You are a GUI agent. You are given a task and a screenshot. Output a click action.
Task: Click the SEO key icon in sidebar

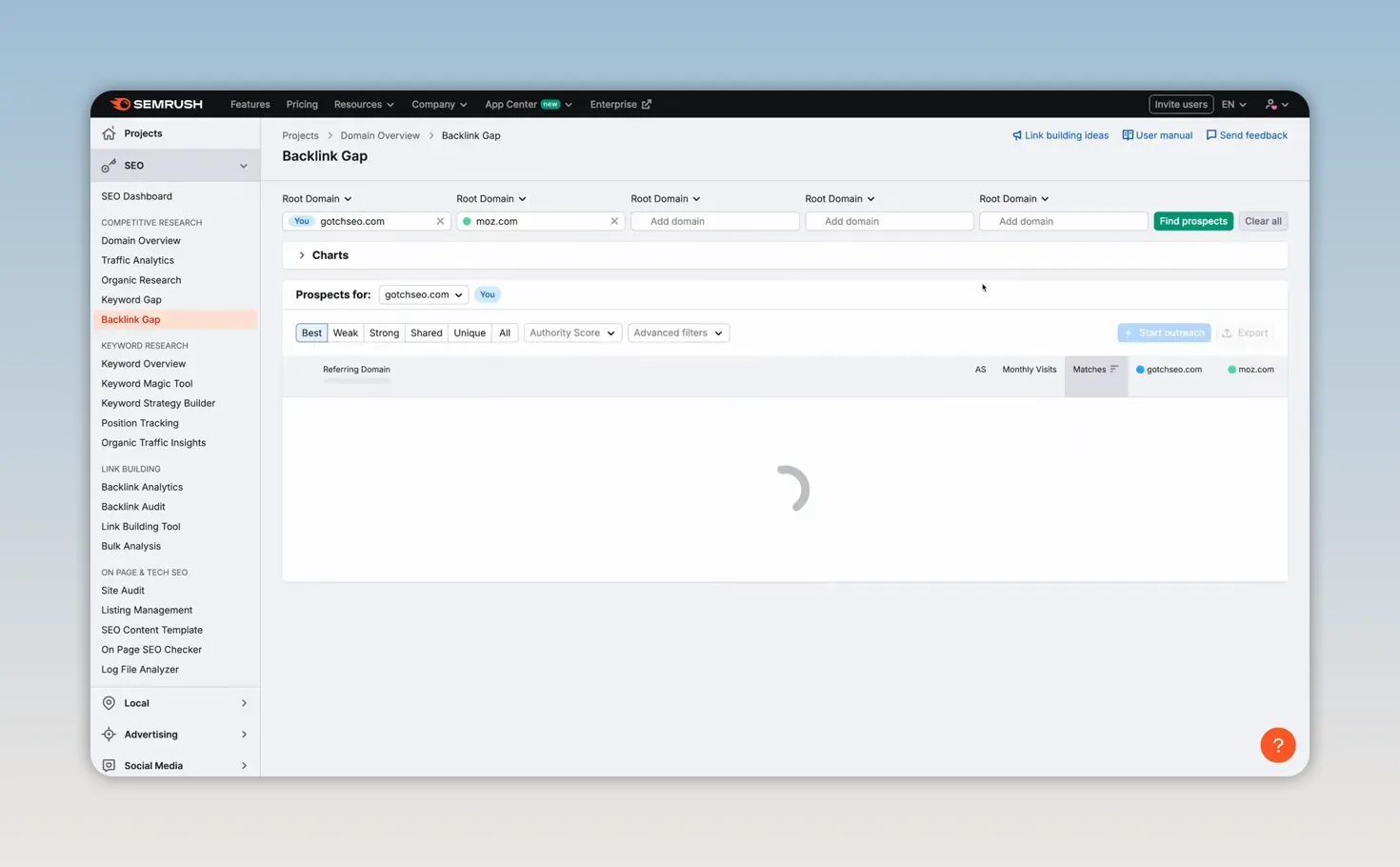point(109,166)
